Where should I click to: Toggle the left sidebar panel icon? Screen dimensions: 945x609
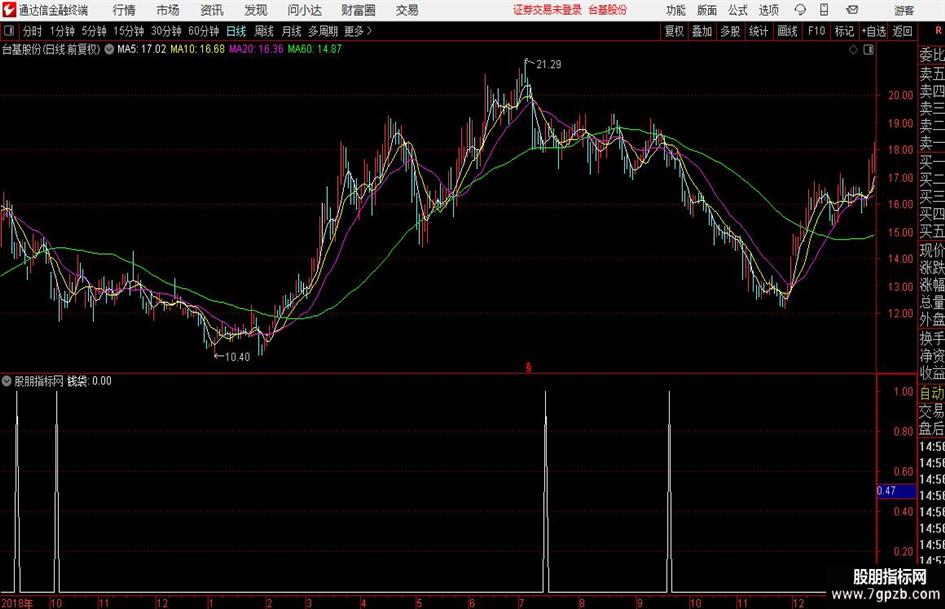(9, 31)
